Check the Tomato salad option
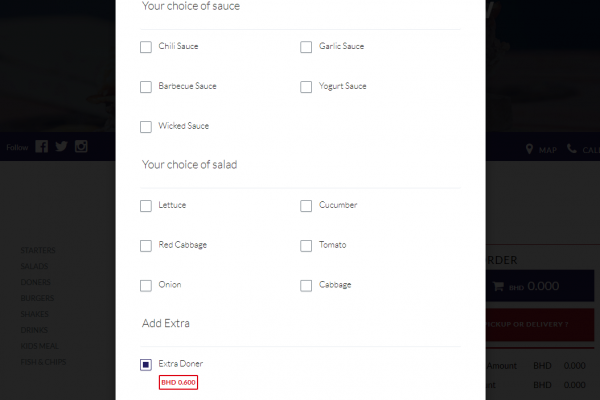The image size is (600, 400). 306,246
